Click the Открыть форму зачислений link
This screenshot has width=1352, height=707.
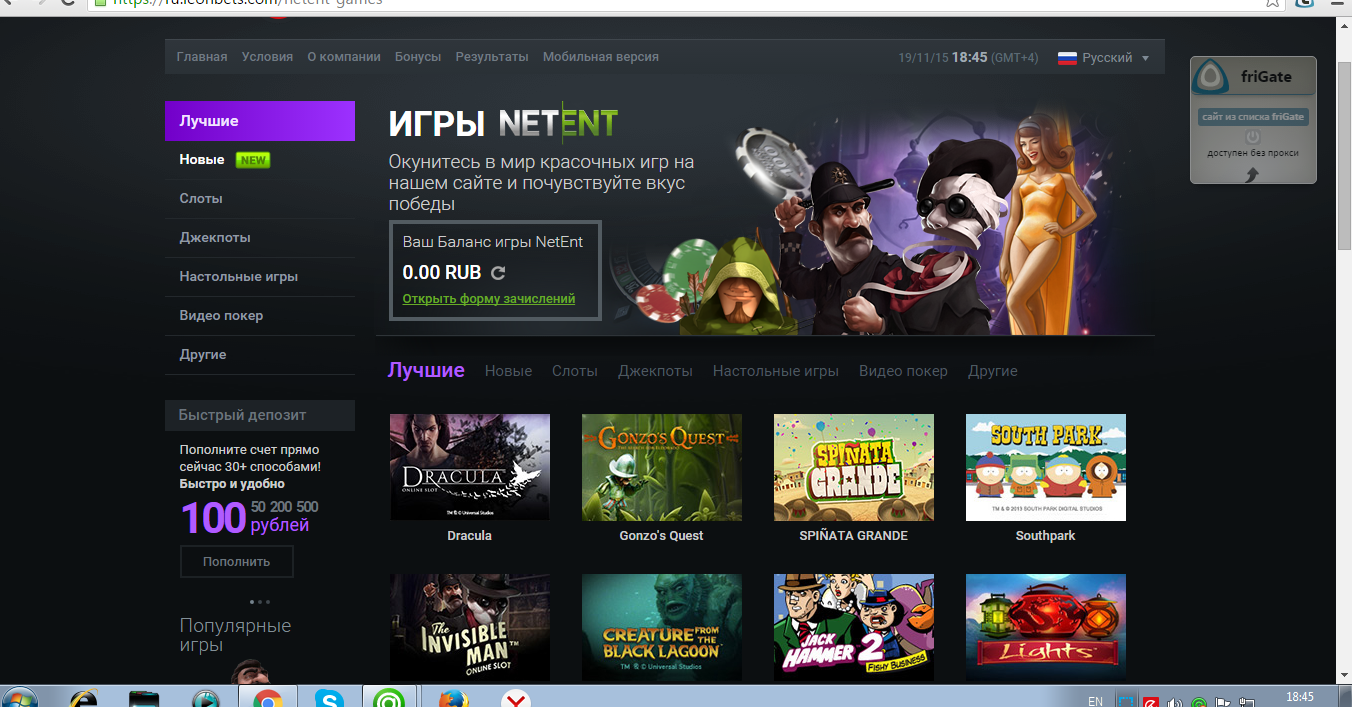[x=488, y=299]
